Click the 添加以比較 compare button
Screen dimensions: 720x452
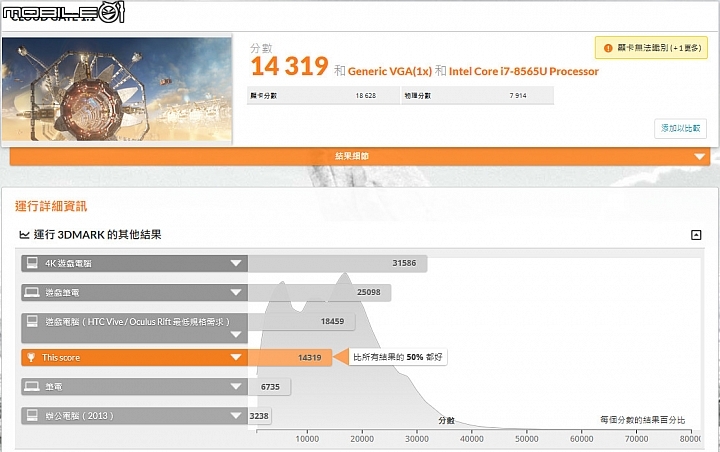tap(680, 128)
